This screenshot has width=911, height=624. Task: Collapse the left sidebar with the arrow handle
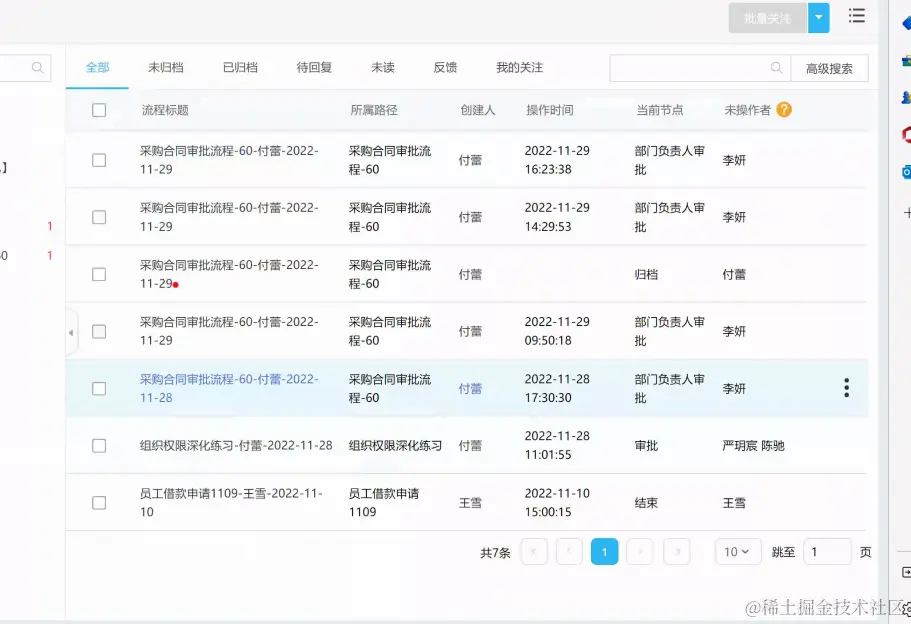click(71, 333)
